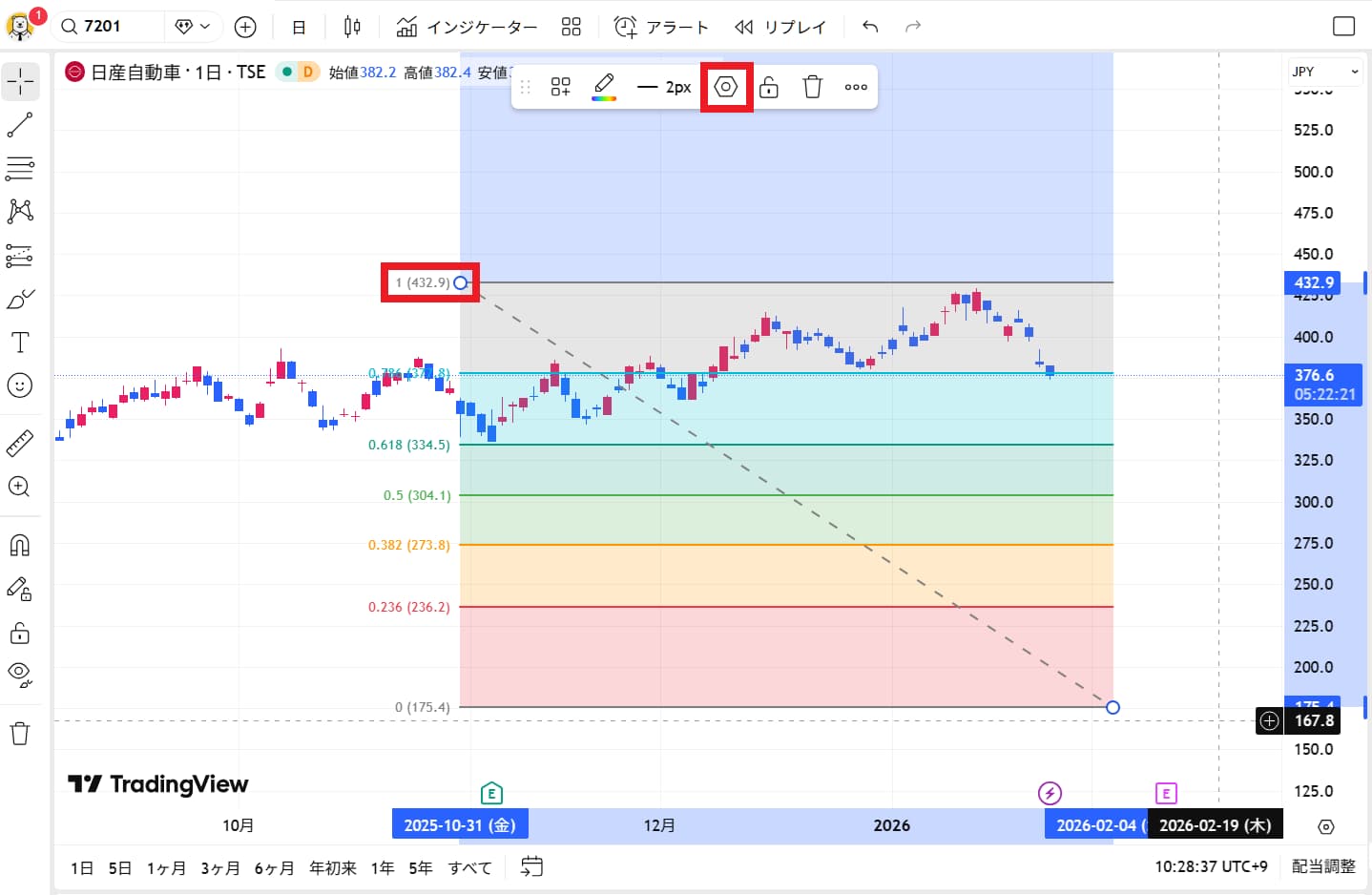This screenshot has width=1372, height=895.
Task: Click the ruler measure tool
Action: pos(20,443)
